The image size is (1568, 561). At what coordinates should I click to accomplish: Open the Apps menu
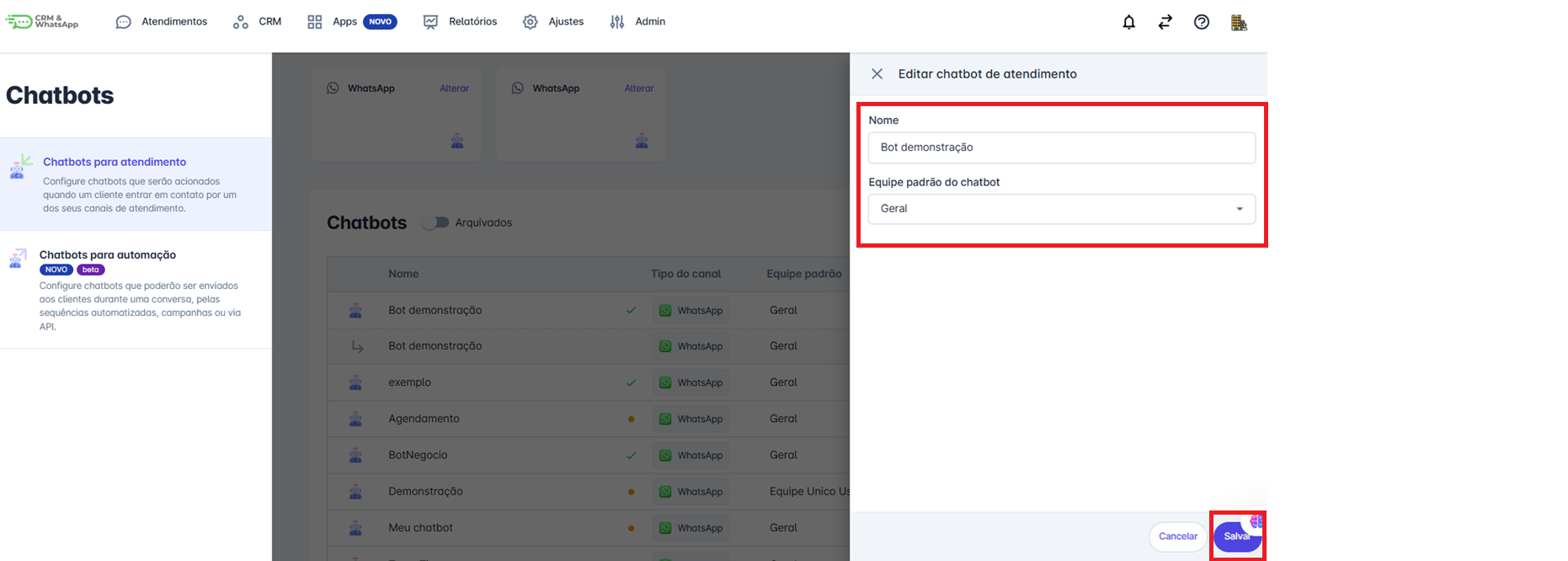tap(344, 22)
